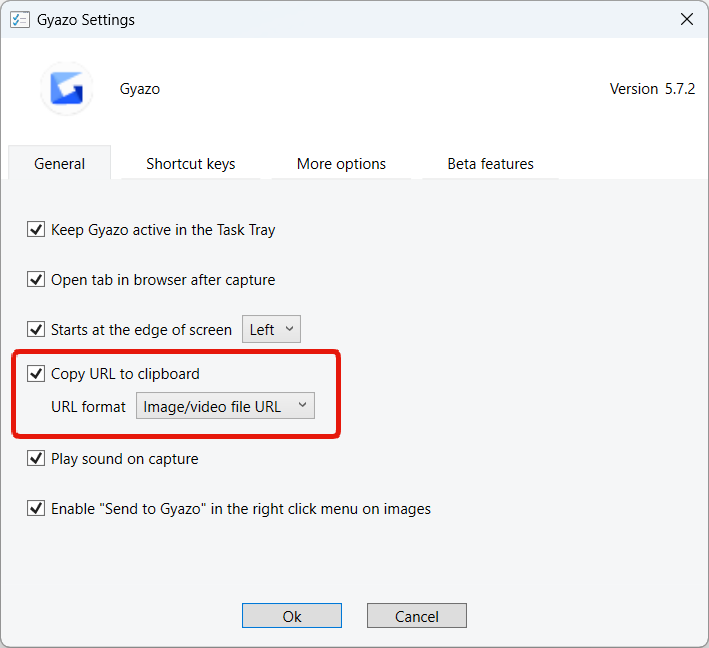Screen dimensions: 709x648
Task: Disable Copy URL to clipboard checkbox
Action: [36, 374]
